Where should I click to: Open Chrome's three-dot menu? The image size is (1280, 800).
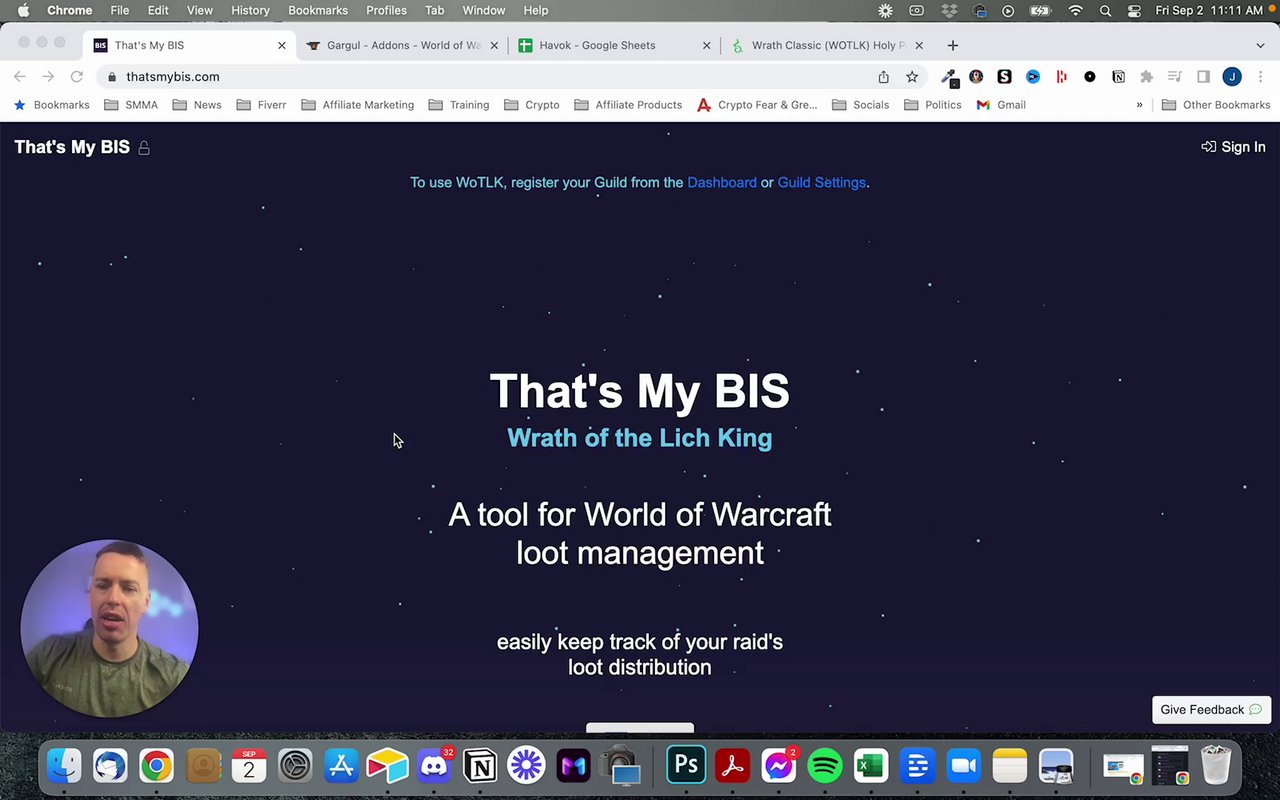pos(1260,77)
